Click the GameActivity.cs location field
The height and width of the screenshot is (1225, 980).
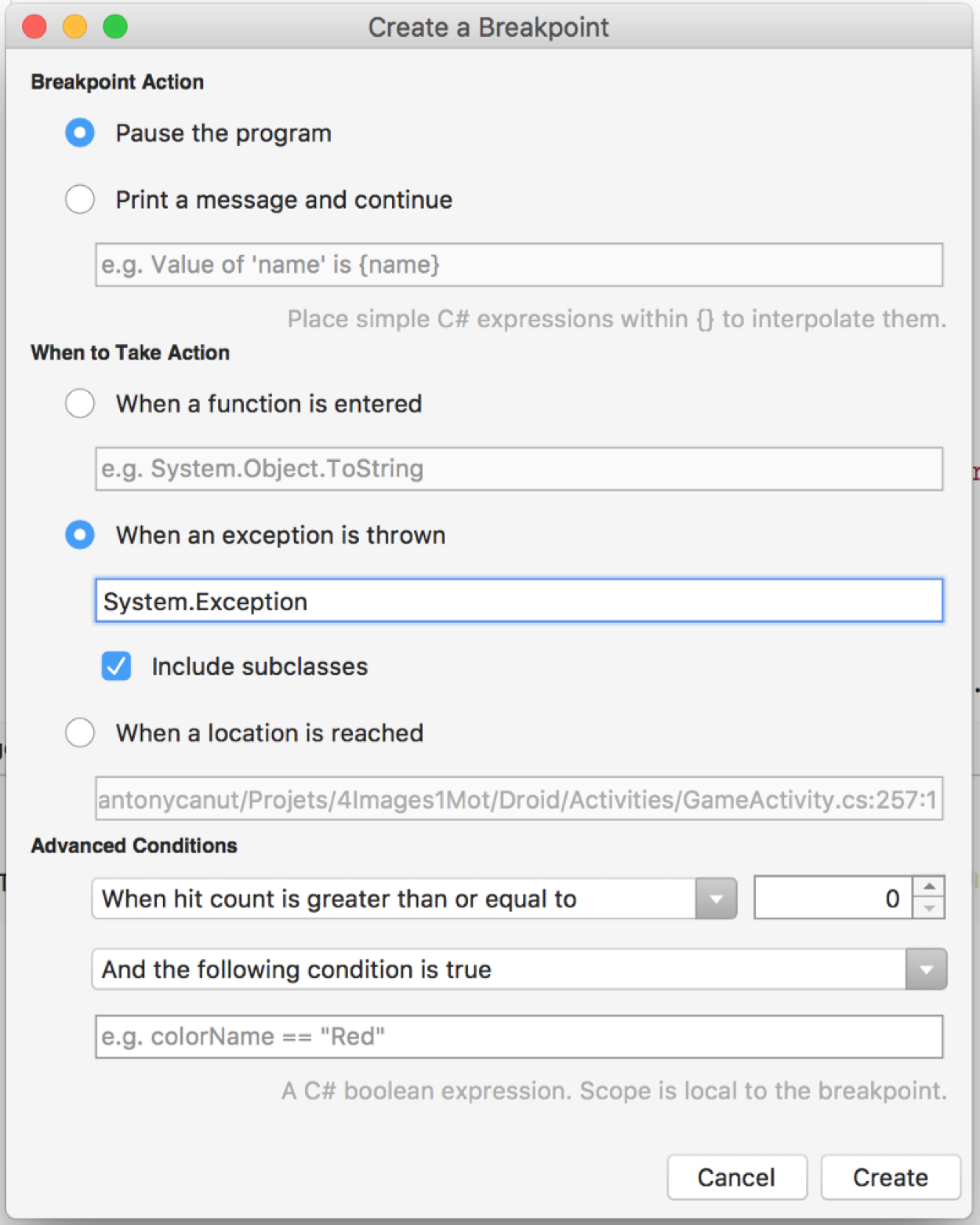coord(519,799)
